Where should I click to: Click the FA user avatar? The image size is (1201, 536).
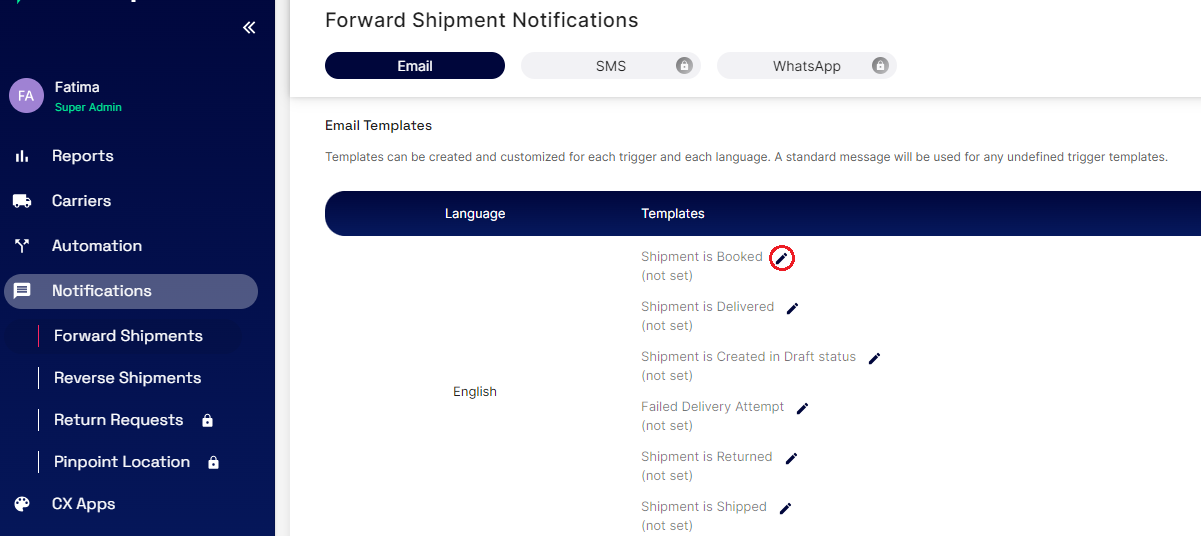pyautogui.click(x=26, y=96)
